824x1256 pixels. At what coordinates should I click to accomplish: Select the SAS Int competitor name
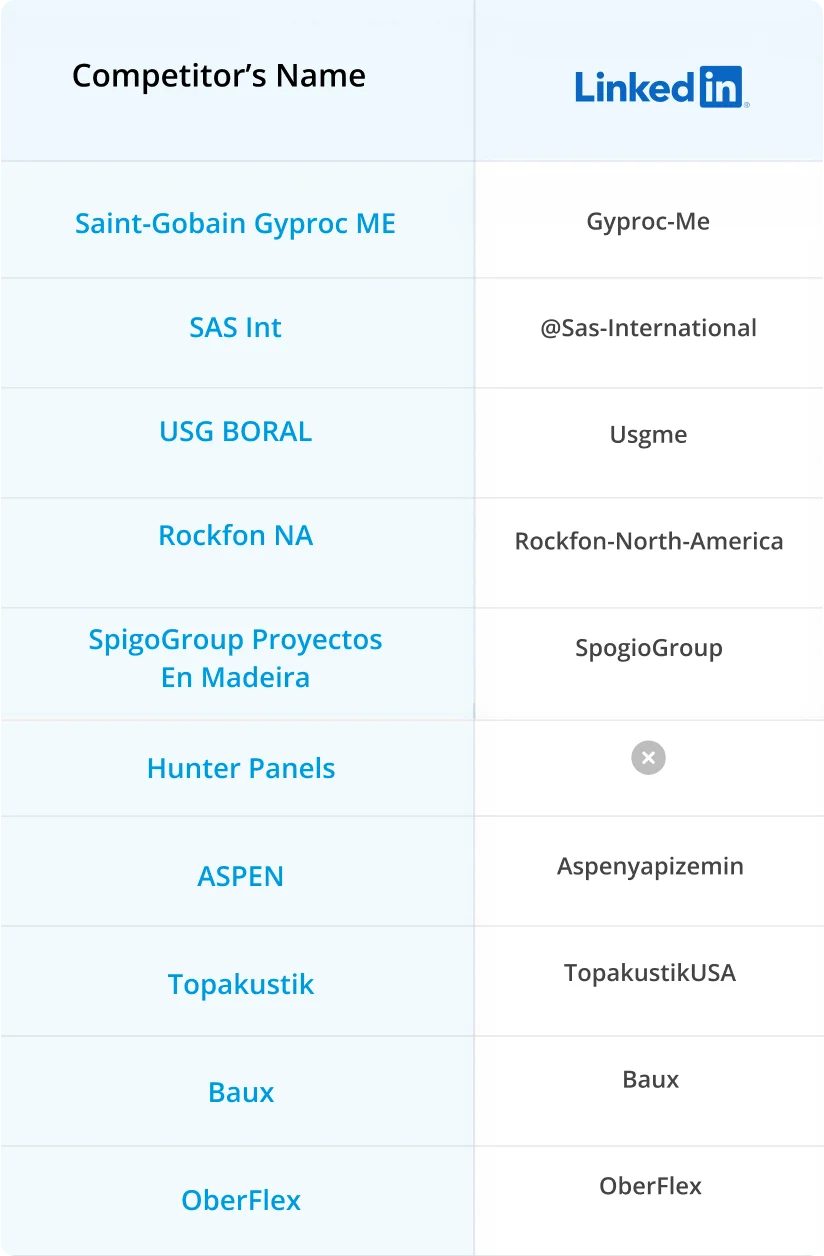coord(235,327)
